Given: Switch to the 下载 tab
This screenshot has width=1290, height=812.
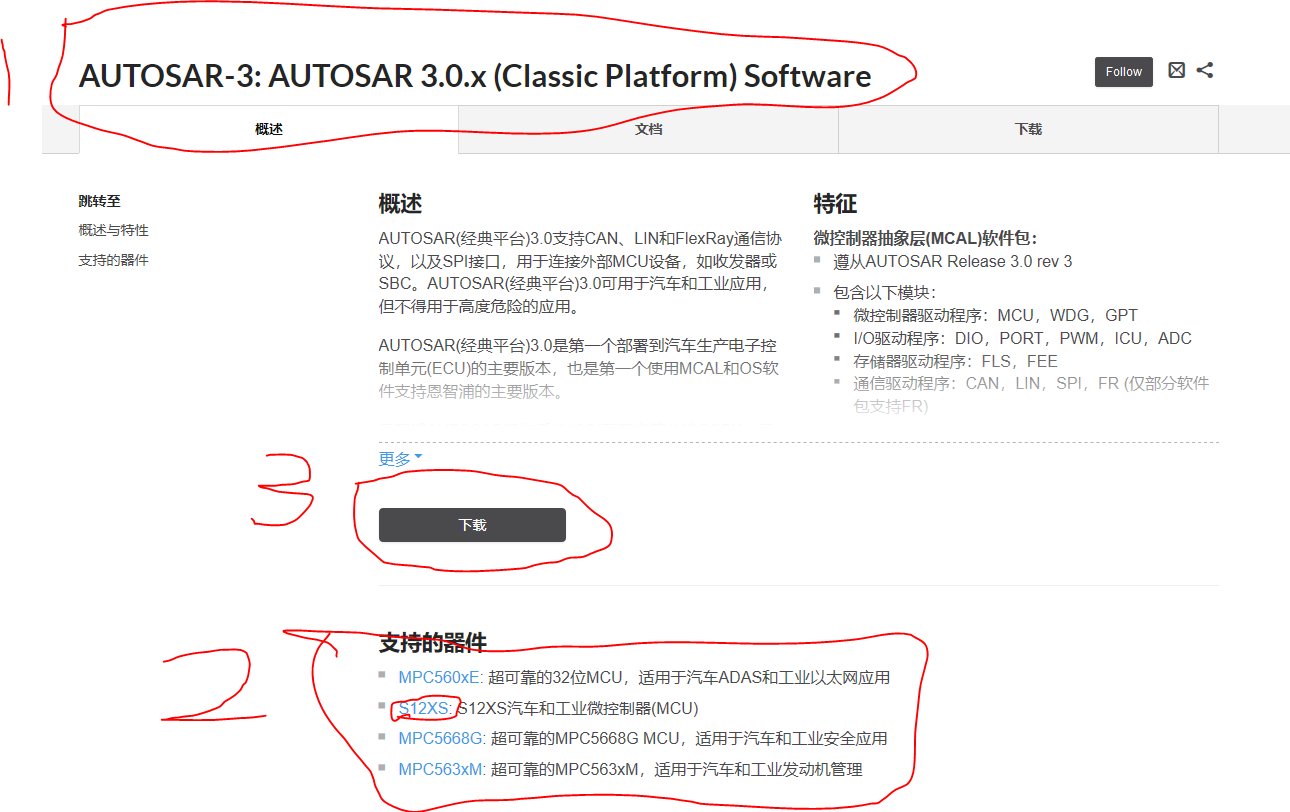Looking at the screenshot, I should click(x=1028, y=129).
